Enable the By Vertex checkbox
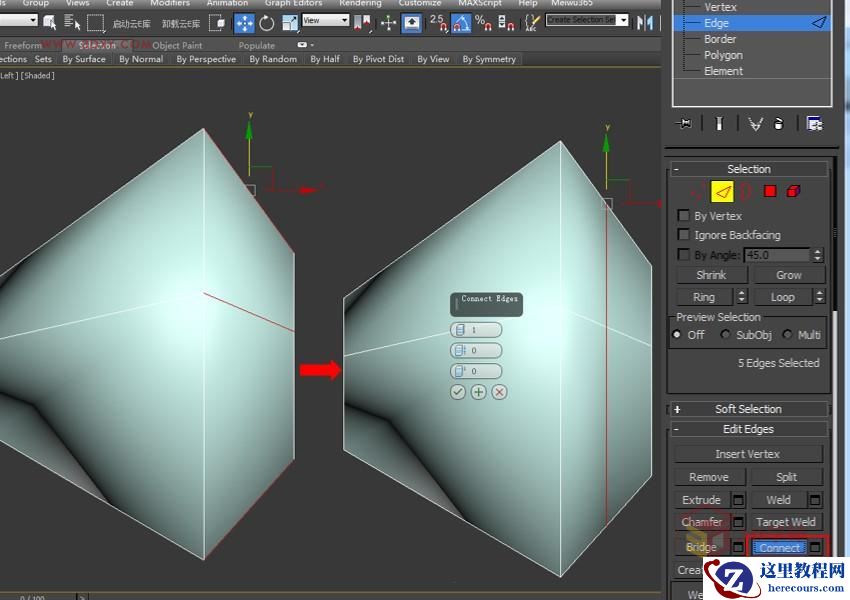Screen dimensions: 850x600 tap(684, 215)
